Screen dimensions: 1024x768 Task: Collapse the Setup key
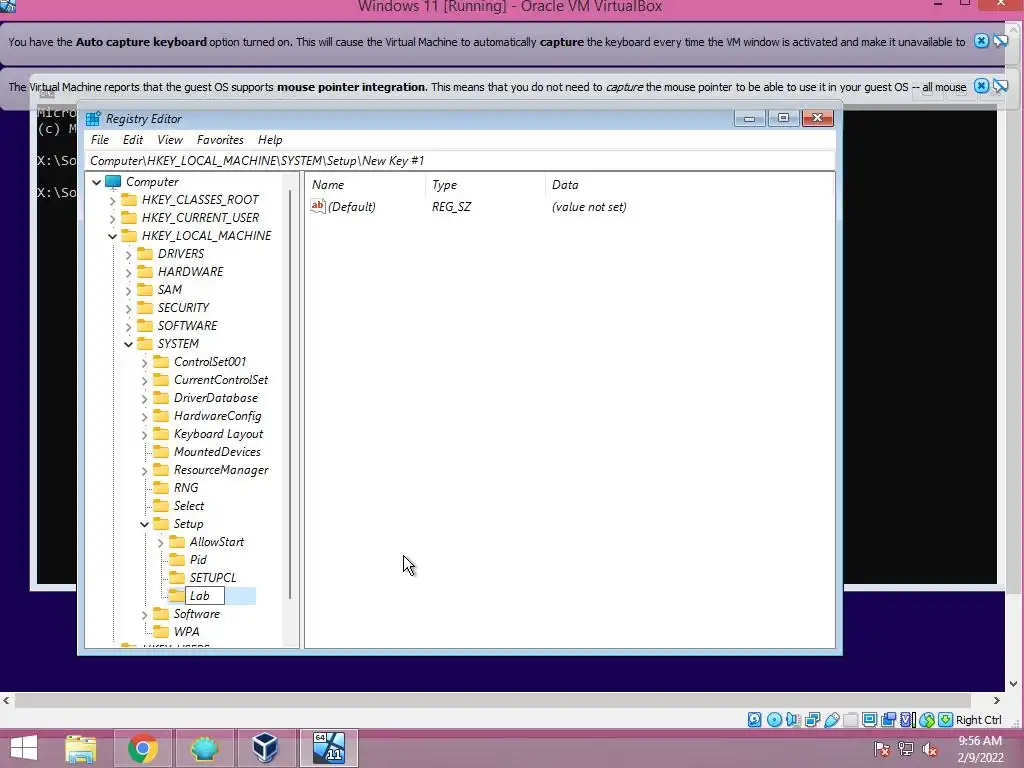click(144, 524)
